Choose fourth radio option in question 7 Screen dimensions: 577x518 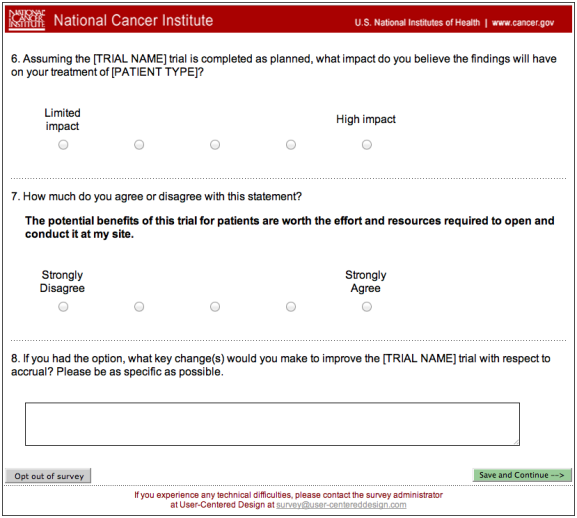pos(291,306)
